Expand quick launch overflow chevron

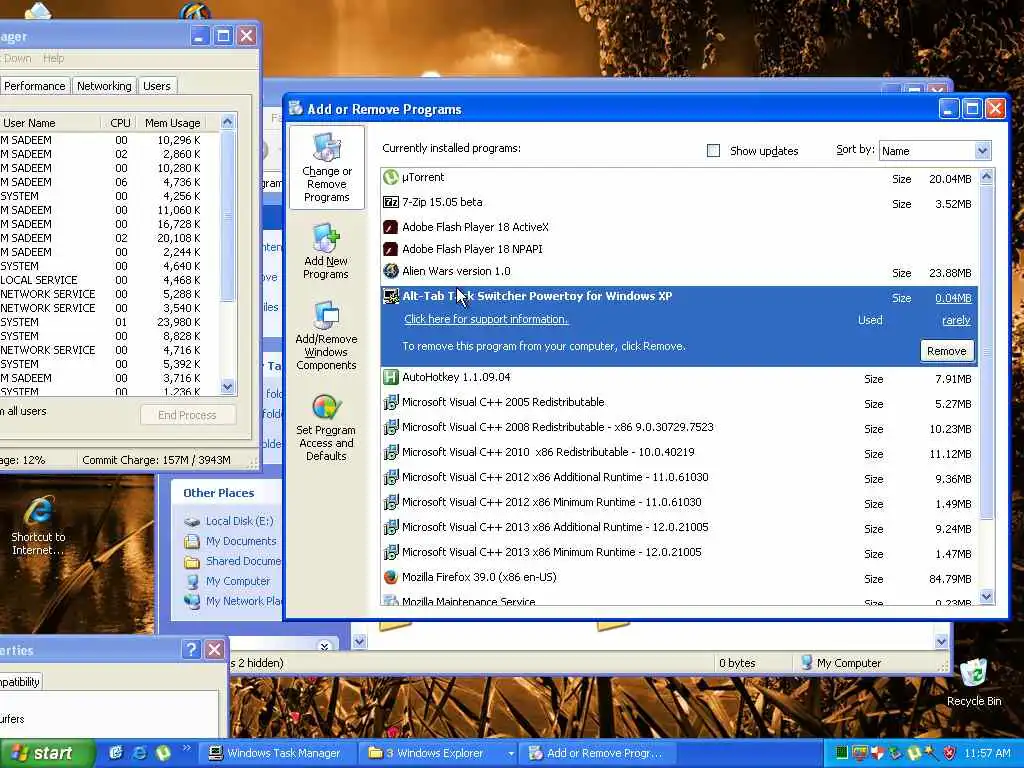(187, 749)
